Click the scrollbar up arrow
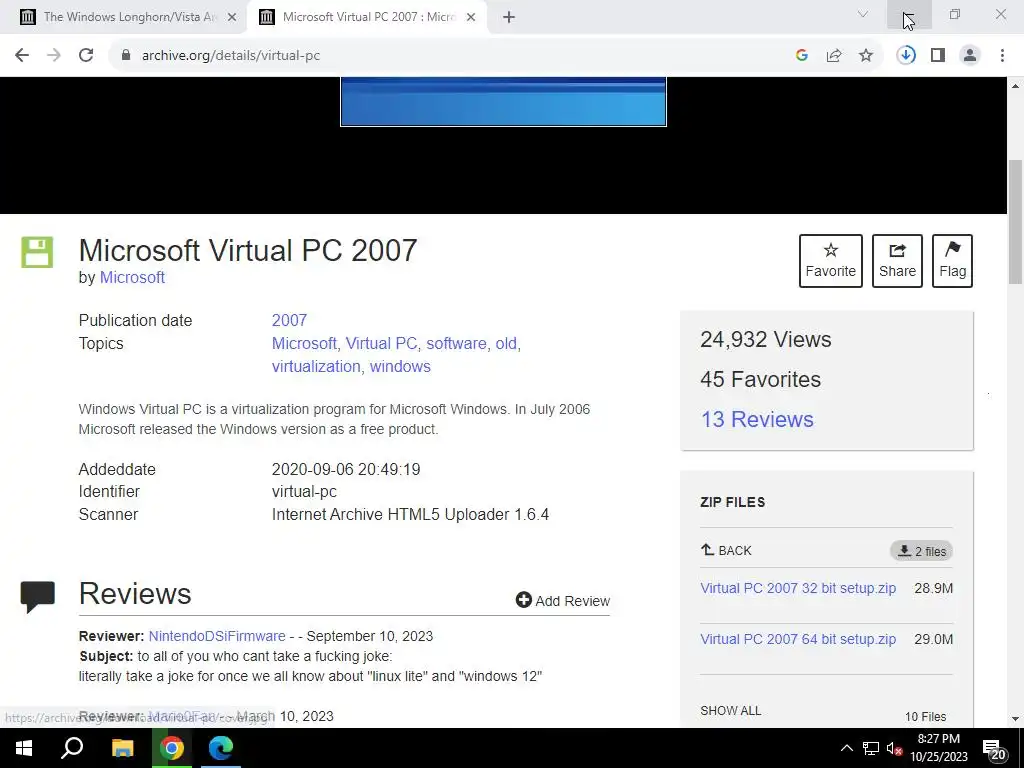The height and width of the screenshot is (768, 1024). (x=1016, y=86)
